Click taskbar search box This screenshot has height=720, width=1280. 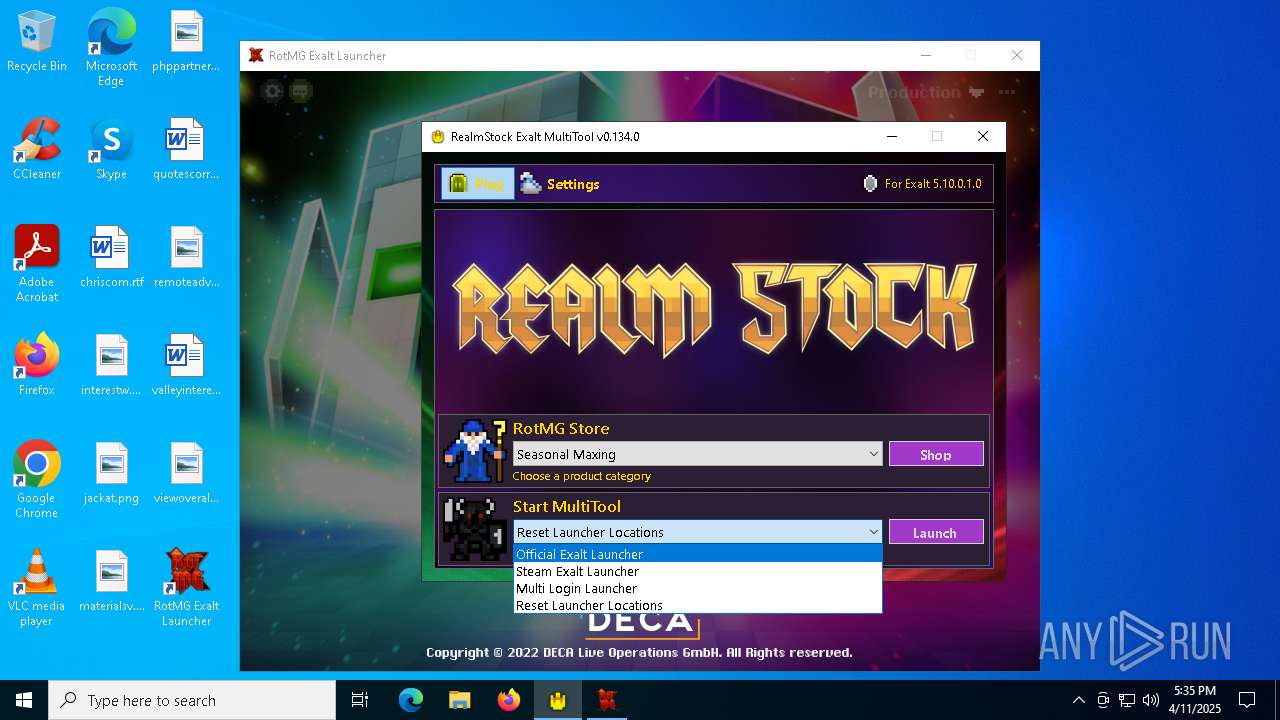(x=192, y=700)
